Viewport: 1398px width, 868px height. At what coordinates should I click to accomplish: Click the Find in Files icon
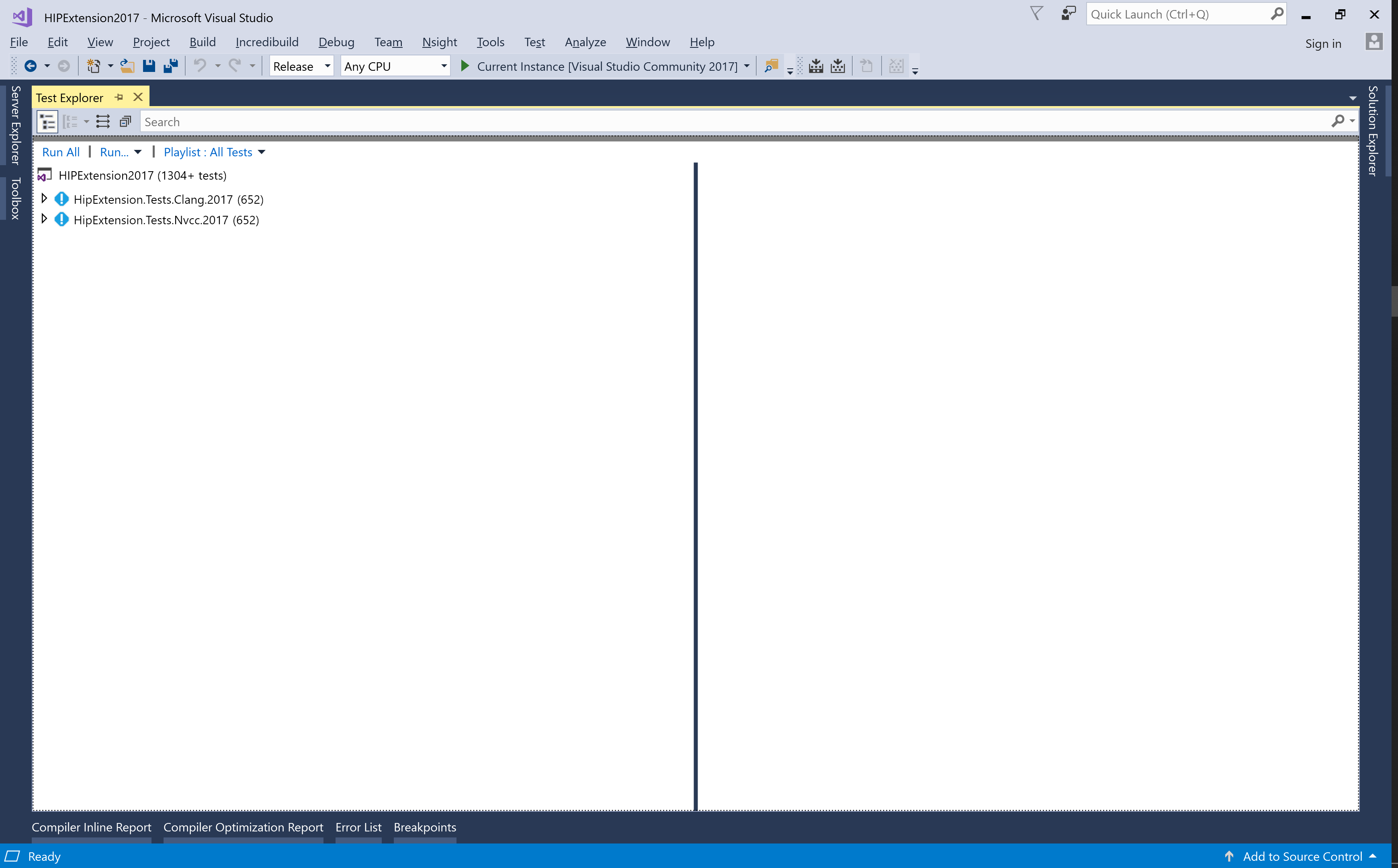[x=771, y=66]
